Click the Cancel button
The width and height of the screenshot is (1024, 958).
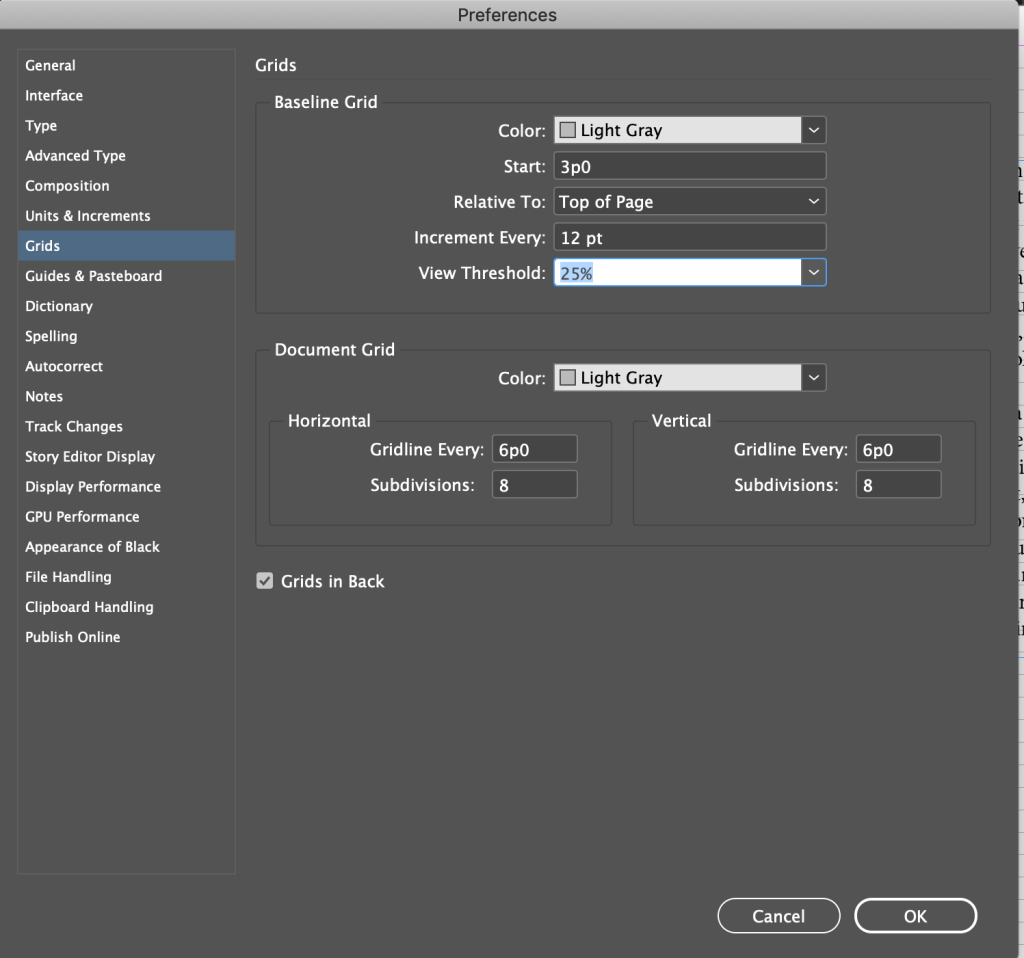pyautogui.click(x=778, y=916)
